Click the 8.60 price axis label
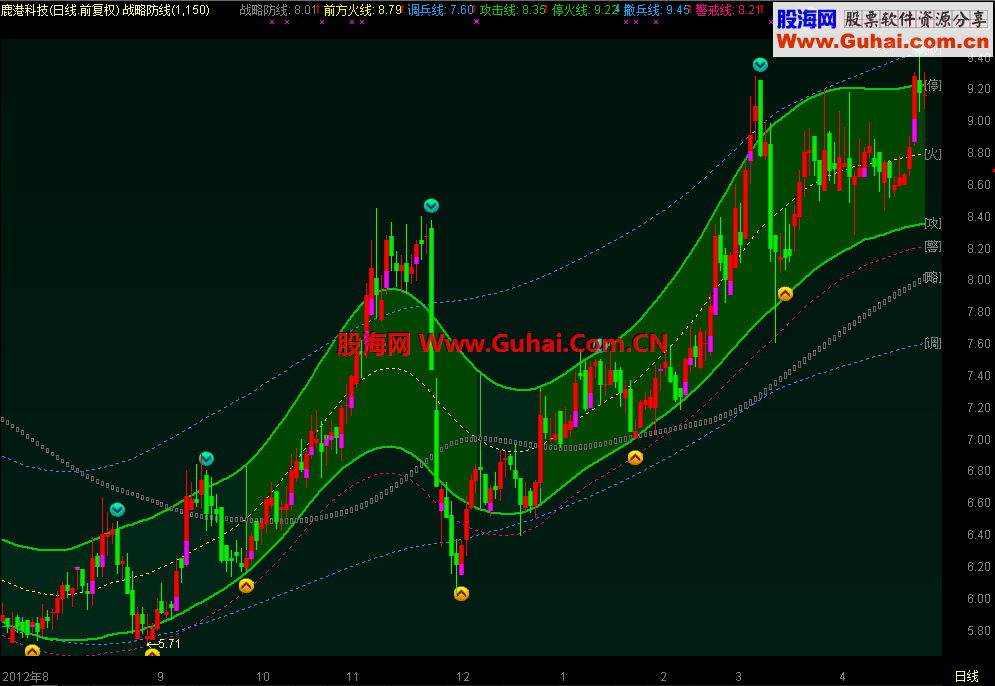 pos(979,185)
